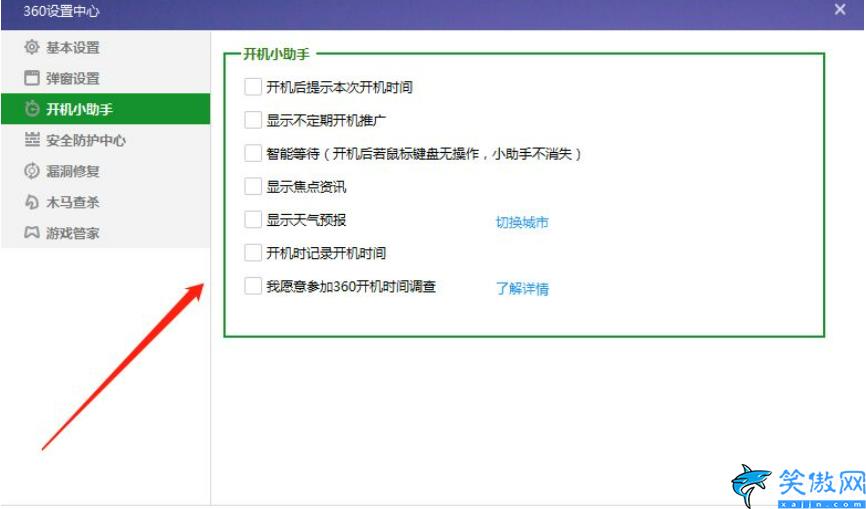Viewport: 866px width, 509px height.
Task: Click the horse icon beside 木马查杀
Action: pyautogui.click(x=32, y=202)
